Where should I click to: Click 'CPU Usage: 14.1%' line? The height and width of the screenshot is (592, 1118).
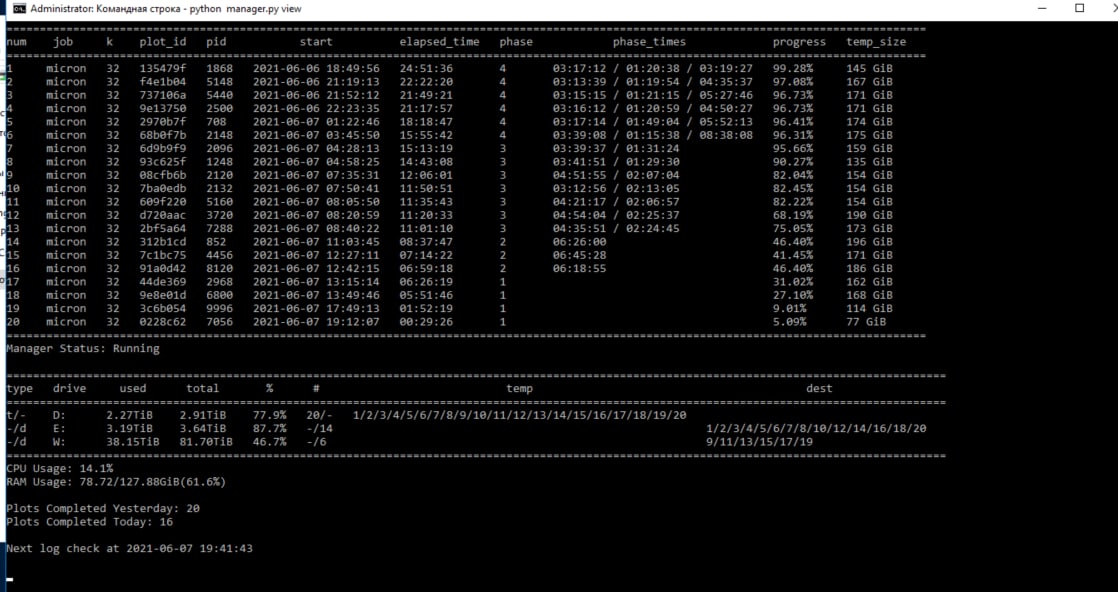[x=60, y=469]
